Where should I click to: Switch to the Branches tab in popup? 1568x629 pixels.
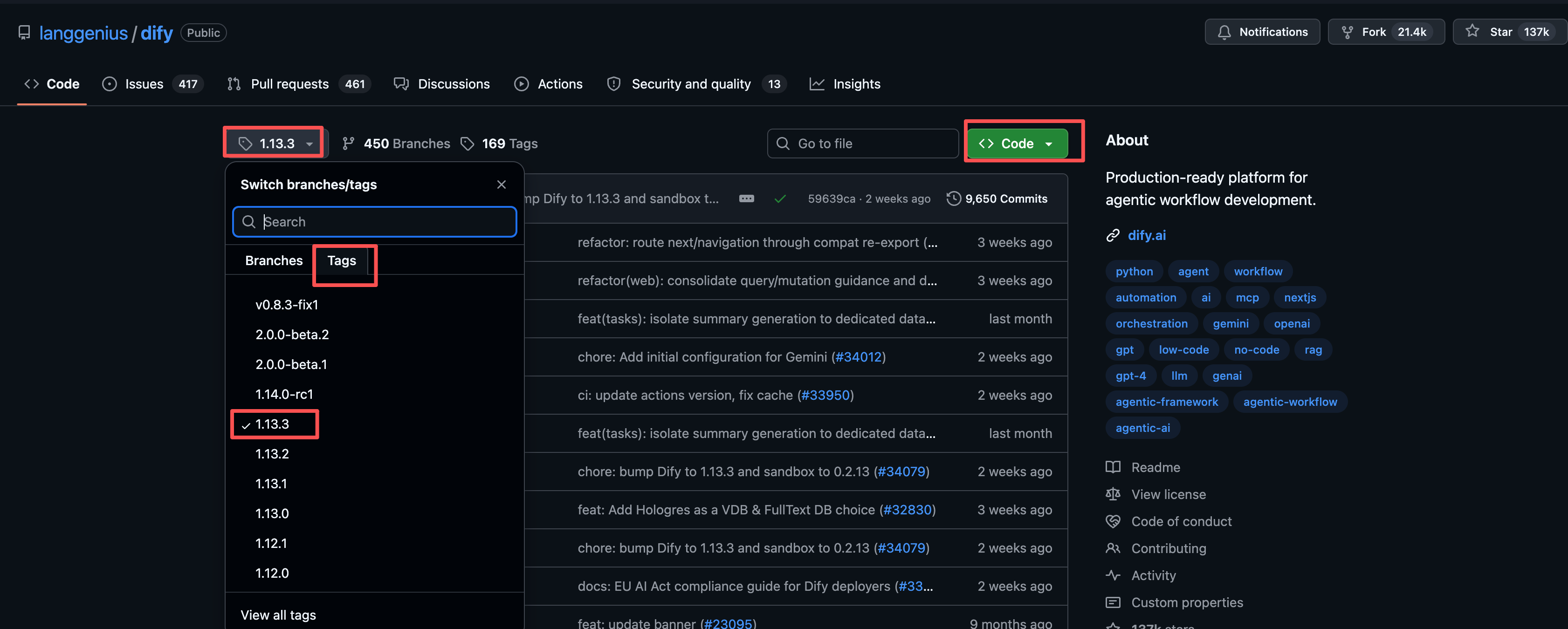click(273, 260)
